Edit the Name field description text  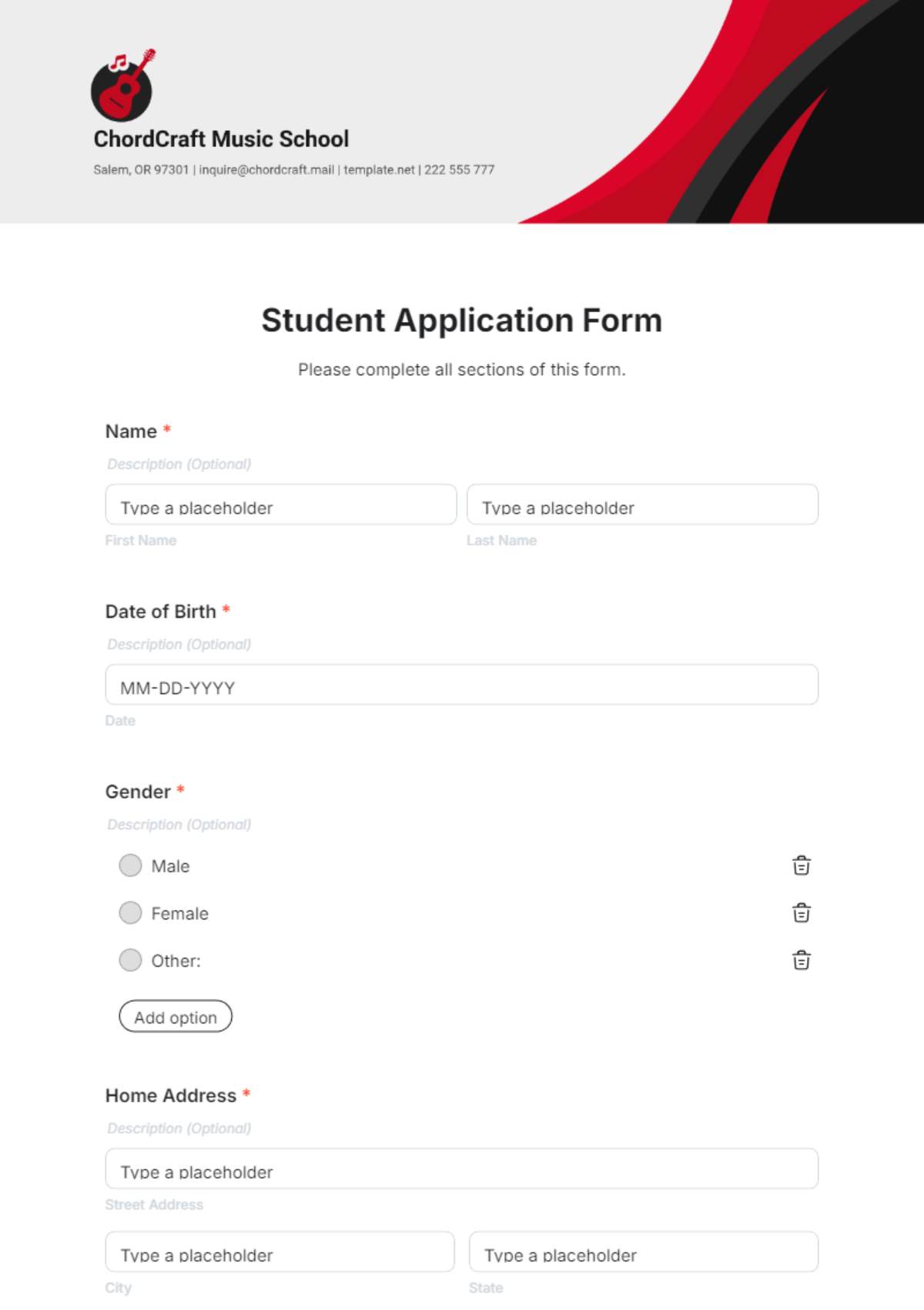tap(179, 464)
